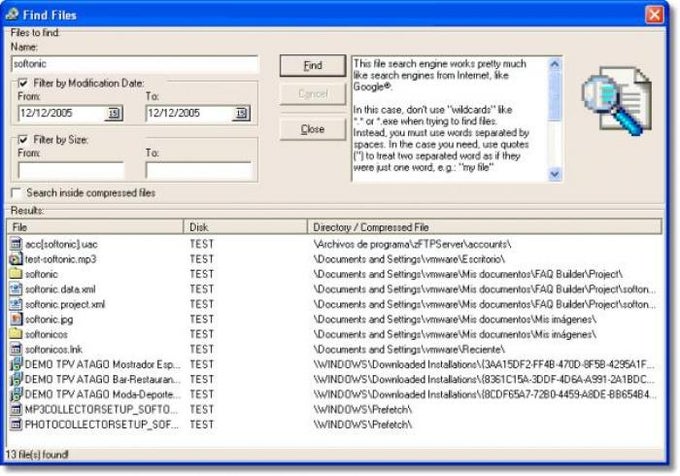
Task: Click the Find Files title bar app icon
Action: pyautogui.click(x=12, y=14)
